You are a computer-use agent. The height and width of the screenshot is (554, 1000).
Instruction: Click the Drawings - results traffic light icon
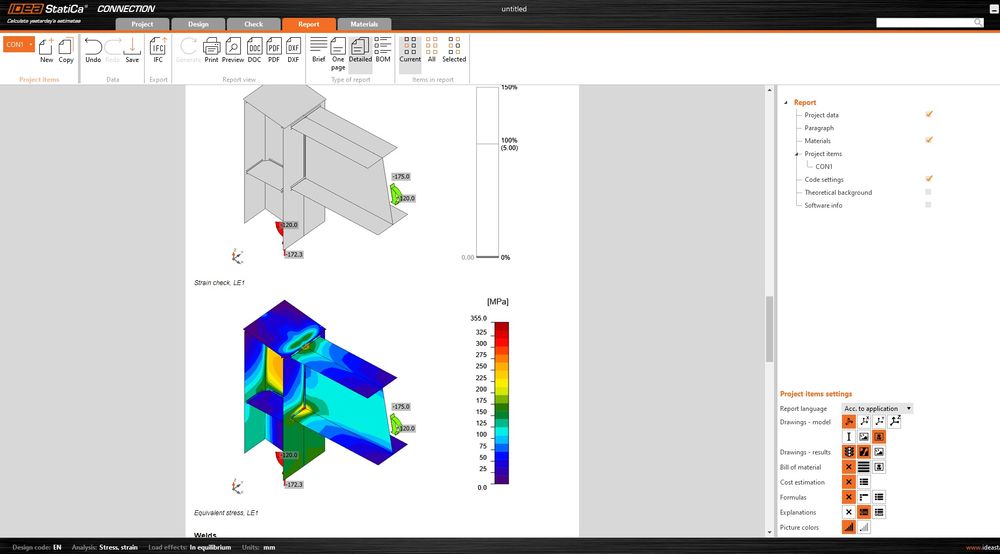click(849, 451)
